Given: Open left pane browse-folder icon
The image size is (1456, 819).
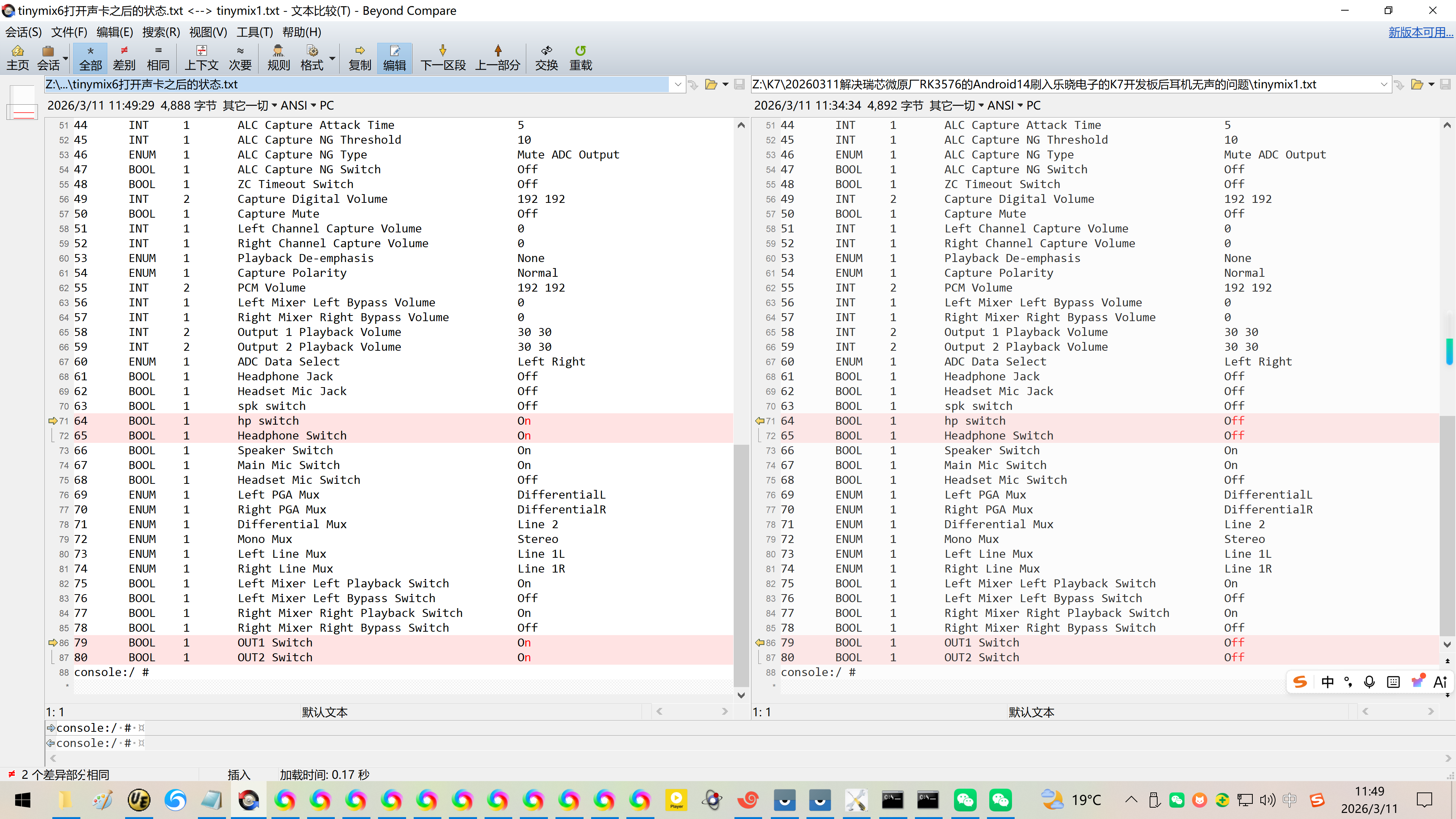Looking at the screenshot, I should 711,85.
